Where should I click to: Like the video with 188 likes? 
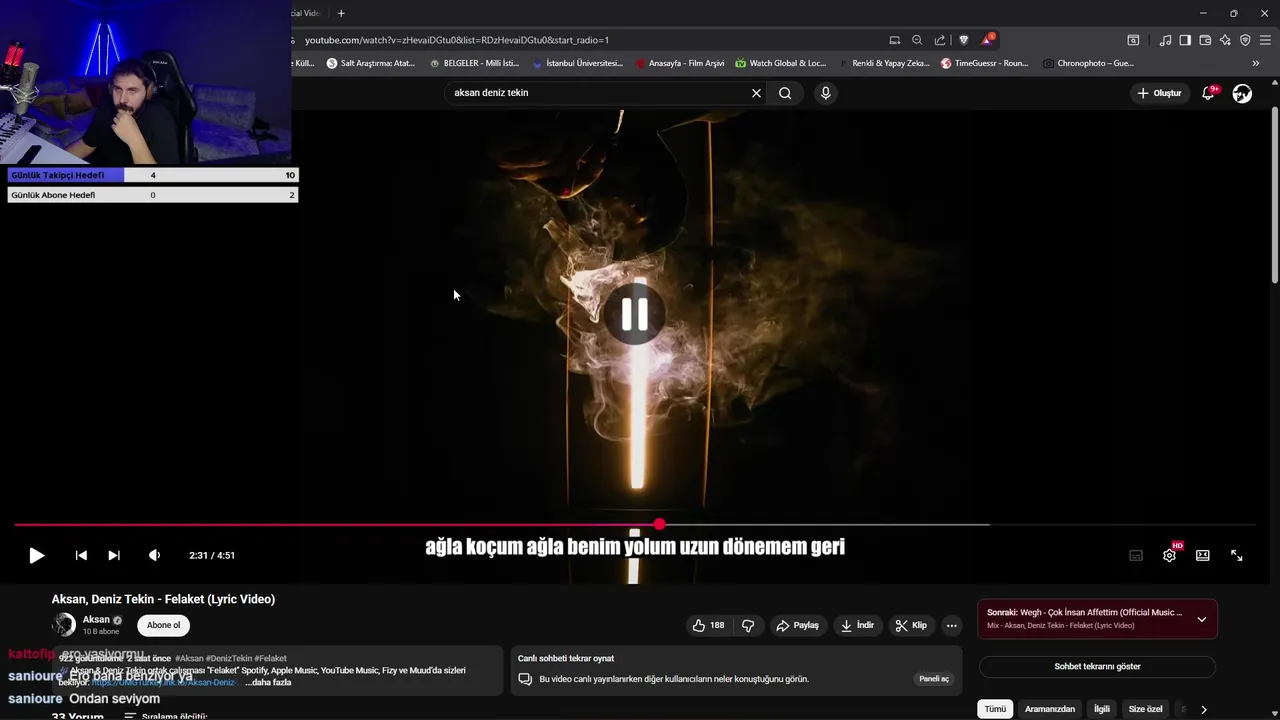point(708,625)
